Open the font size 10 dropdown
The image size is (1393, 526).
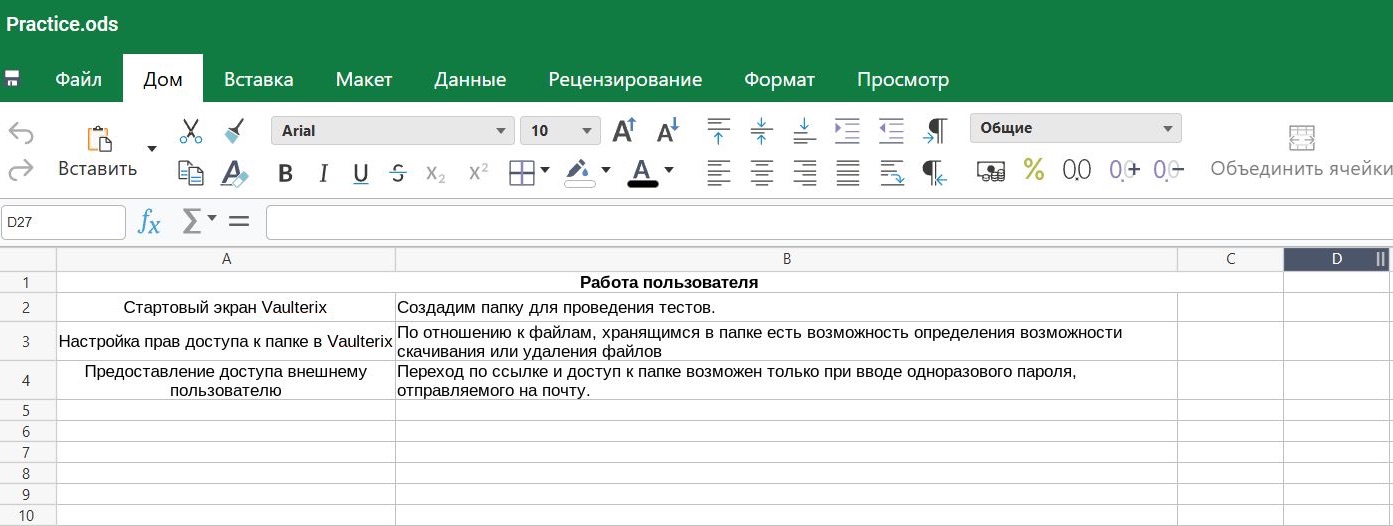[560, 130]
